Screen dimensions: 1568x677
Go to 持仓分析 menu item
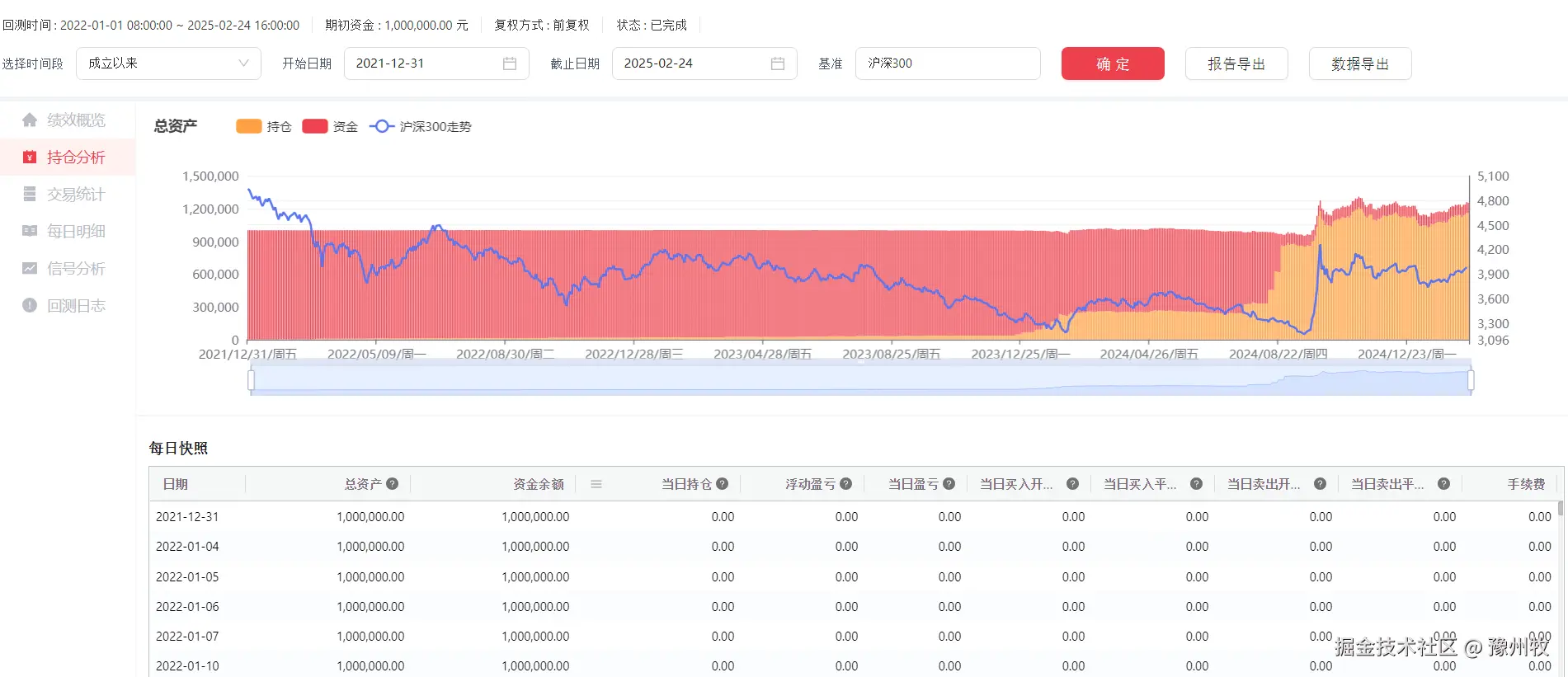68,157
